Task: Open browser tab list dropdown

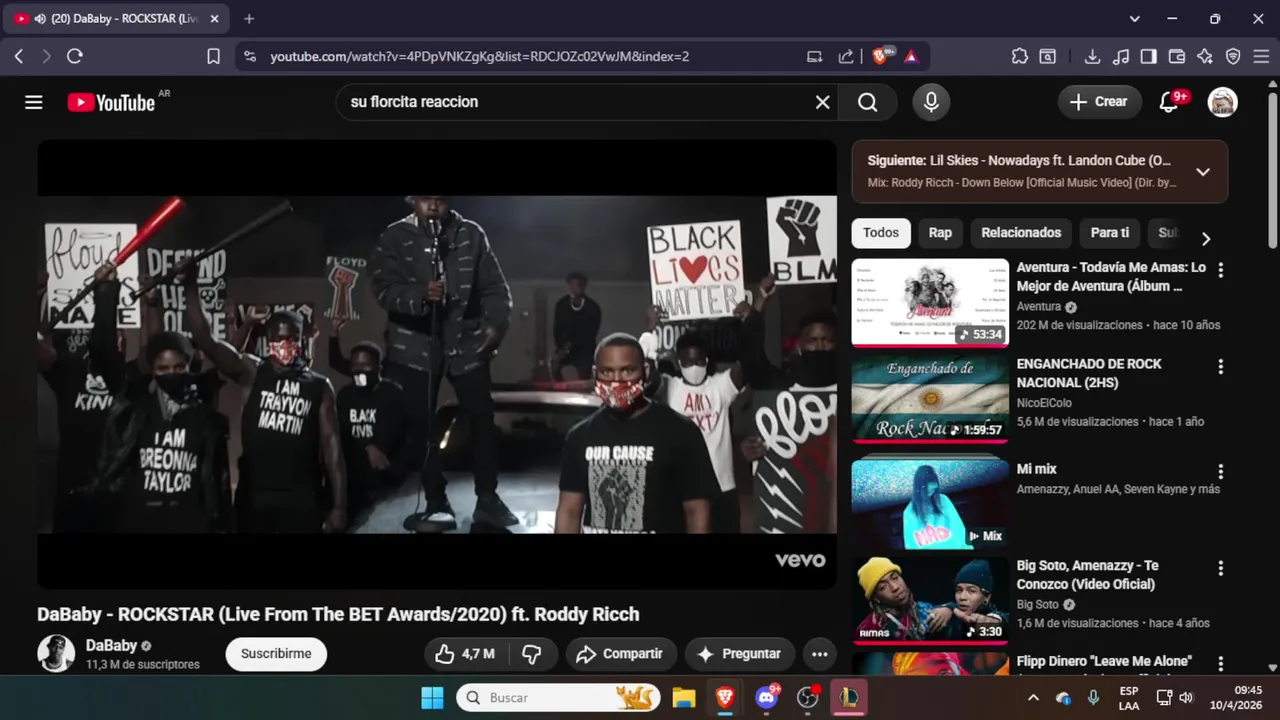Action: pyautogui.click(x=1134, y=18)
